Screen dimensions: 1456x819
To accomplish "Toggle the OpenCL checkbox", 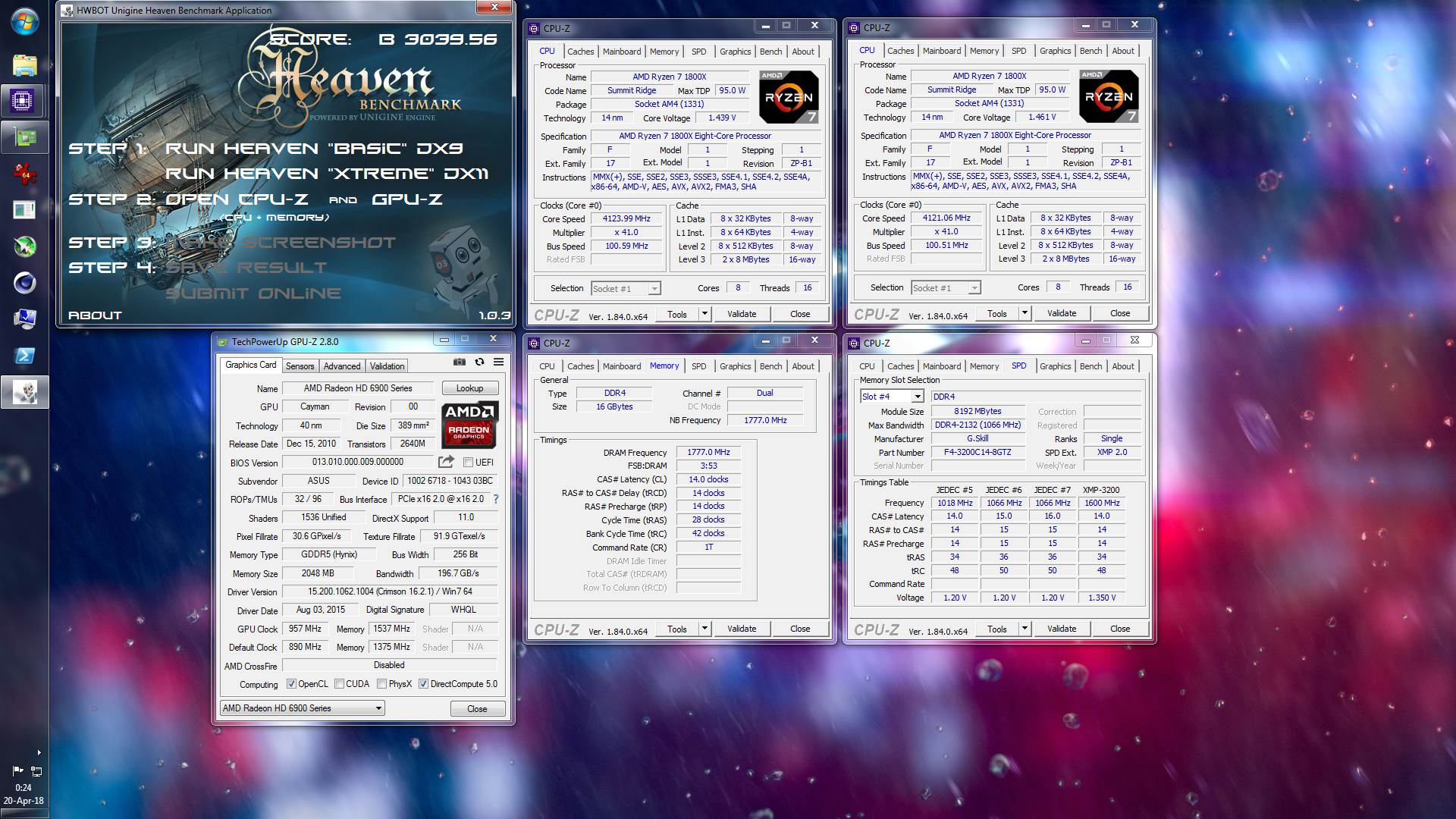I will point(291,684).
